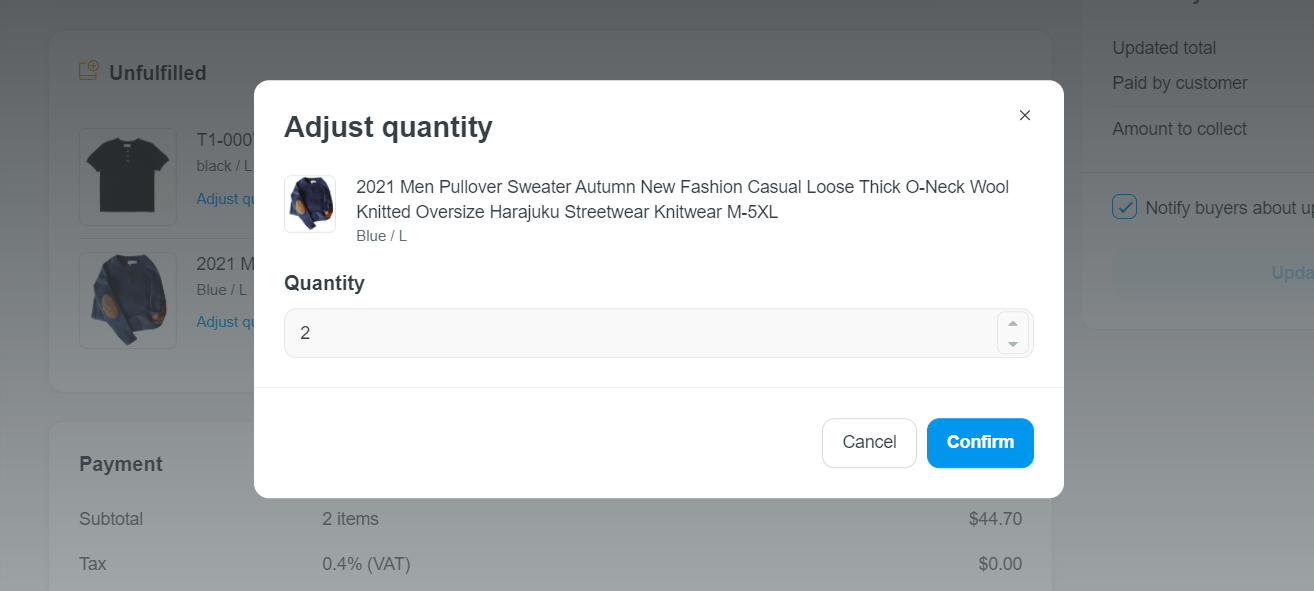Increase quantity using the up arrow
Image resolution: width=1314 pixels, height=591 pixels.
click(1012, 323)
